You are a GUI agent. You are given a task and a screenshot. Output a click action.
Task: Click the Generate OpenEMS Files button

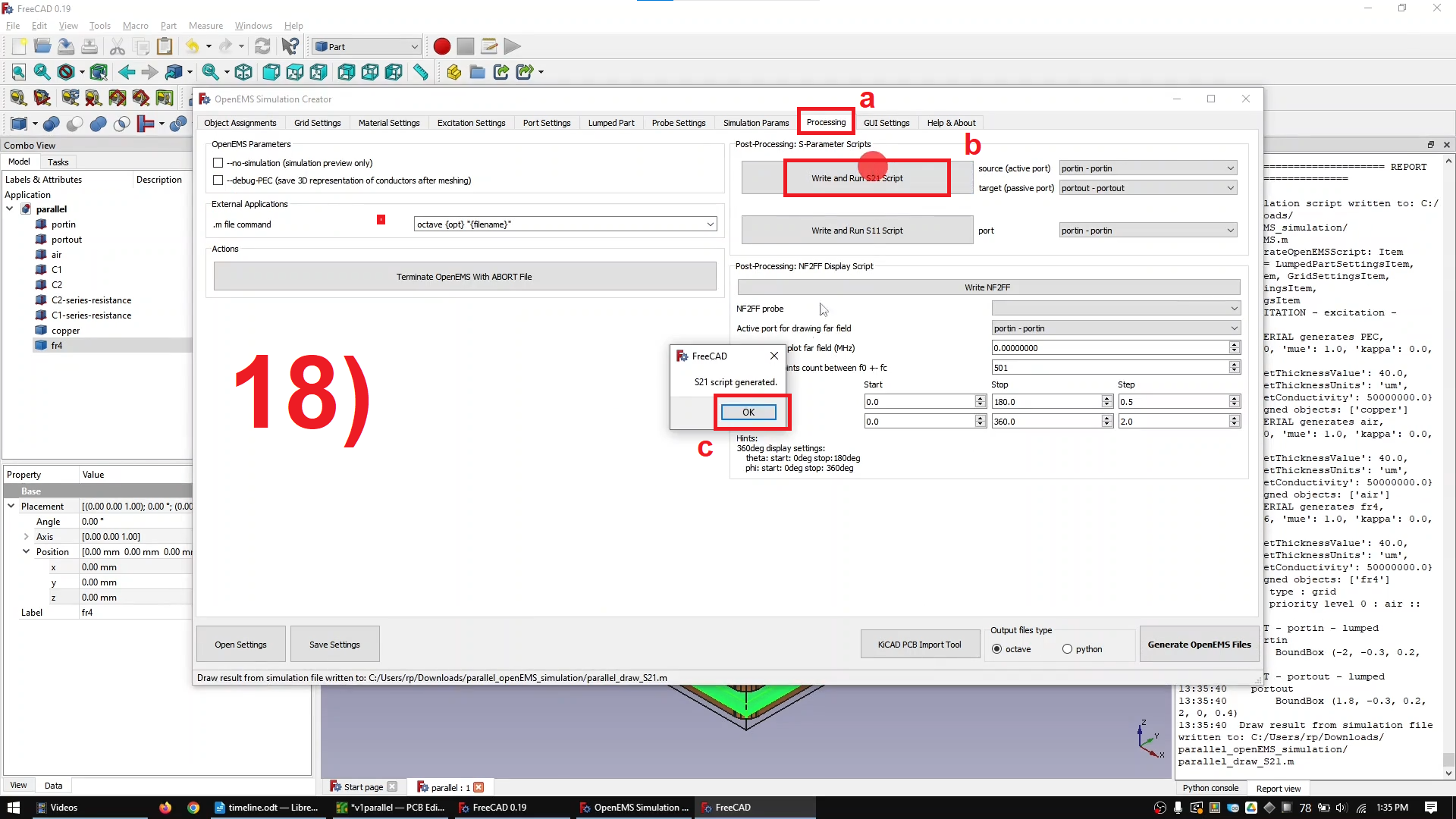point(1199,644)
